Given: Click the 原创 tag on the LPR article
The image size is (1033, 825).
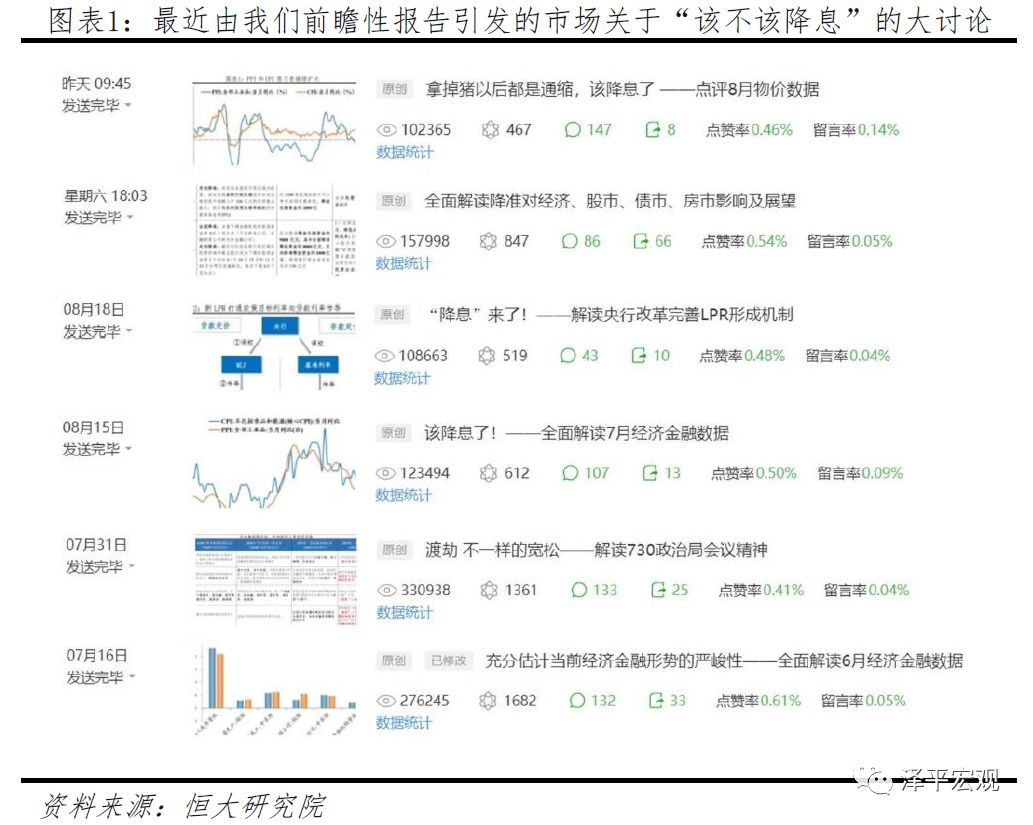Looking at the screenshot, I should (393, 314).
